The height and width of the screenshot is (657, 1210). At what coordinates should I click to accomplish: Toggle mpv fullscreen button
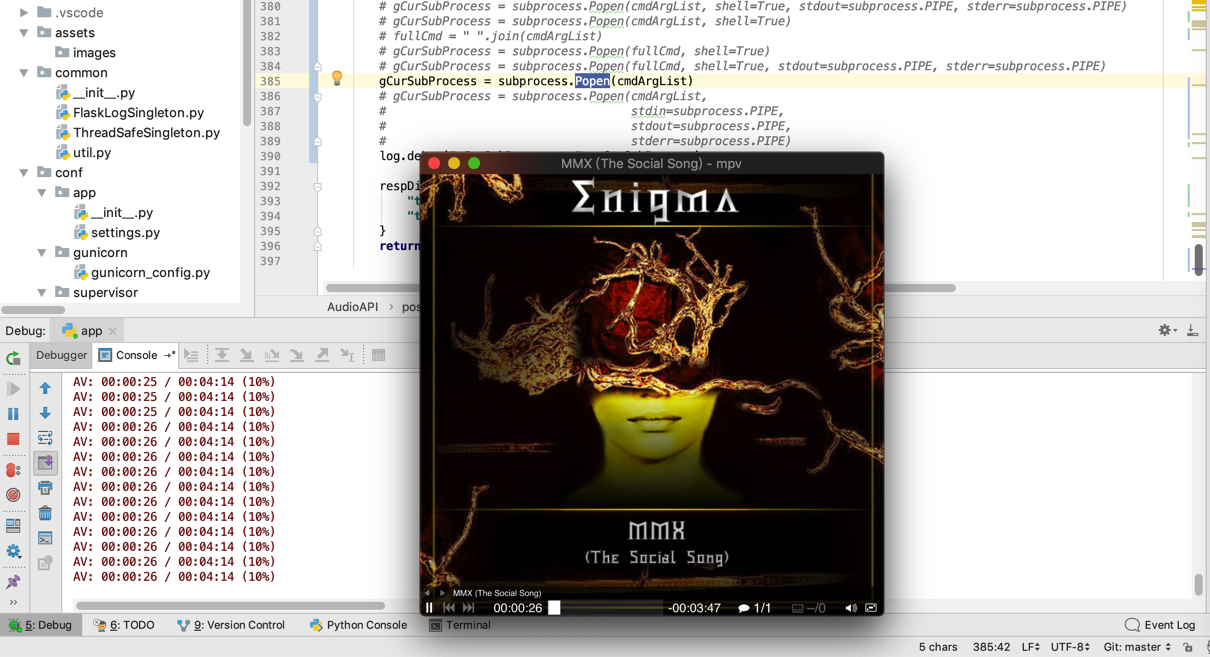click(x=871, y=608)
